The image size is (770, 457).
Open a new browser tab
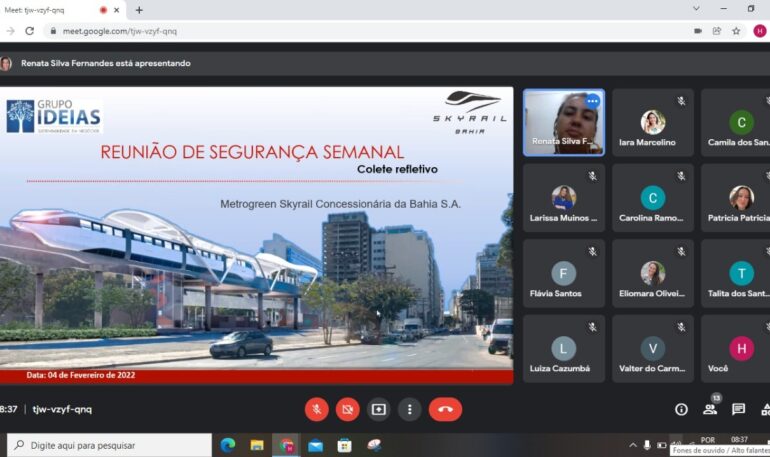pyautogui.click(x=139, y=10)
